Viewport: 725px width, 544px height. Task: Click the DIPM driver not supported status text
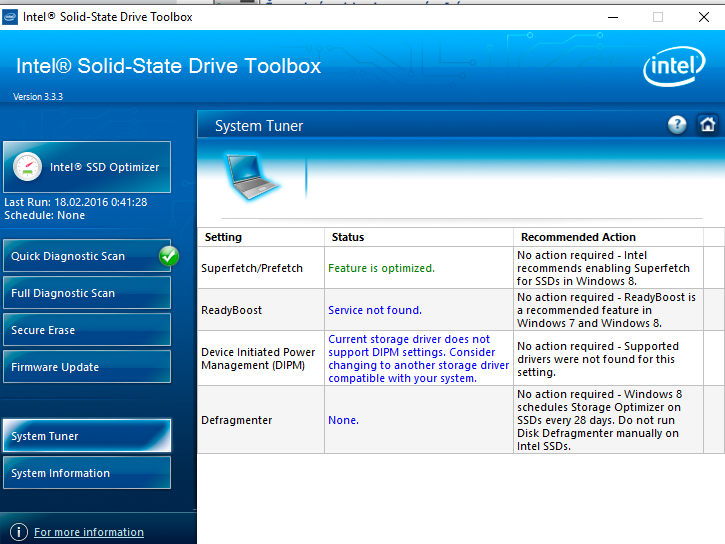point(418,359)
